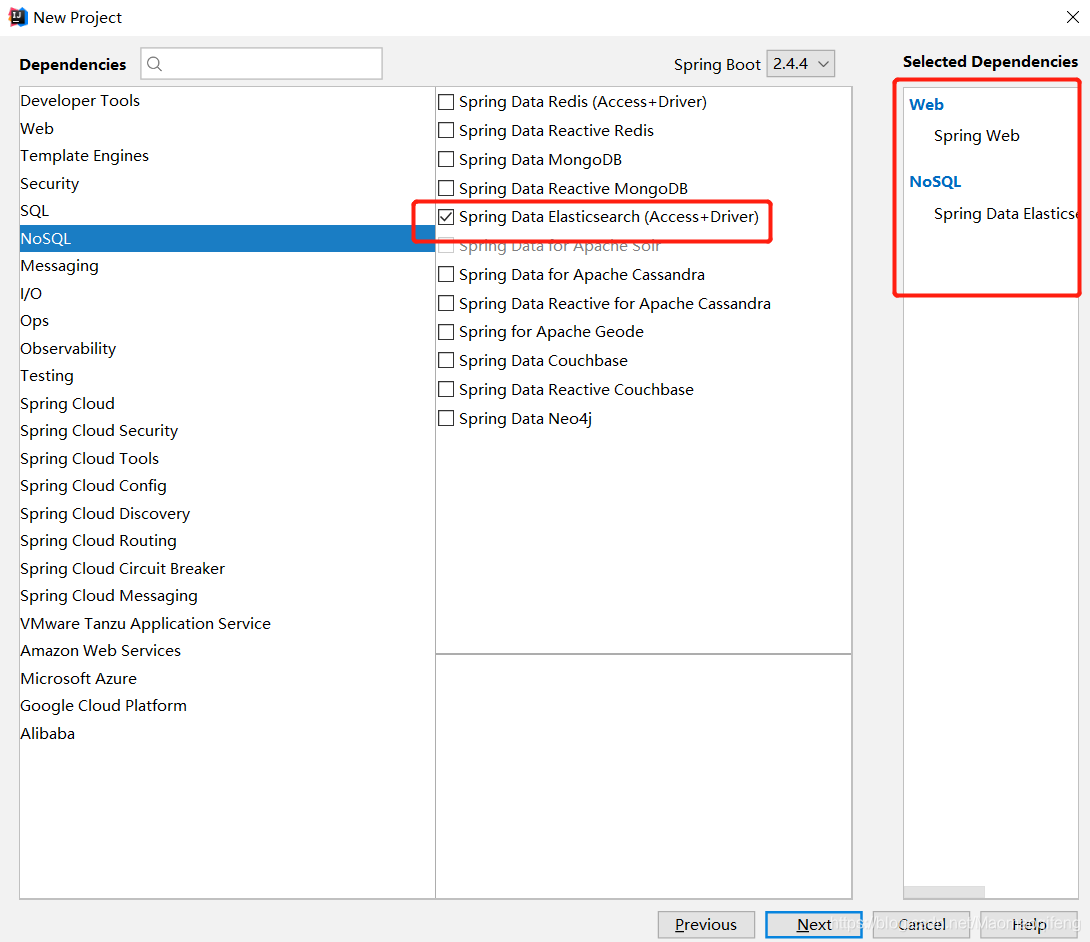Select Spring Data Elasticsearch in Selected Dependencies

(x=1005, y=213)
